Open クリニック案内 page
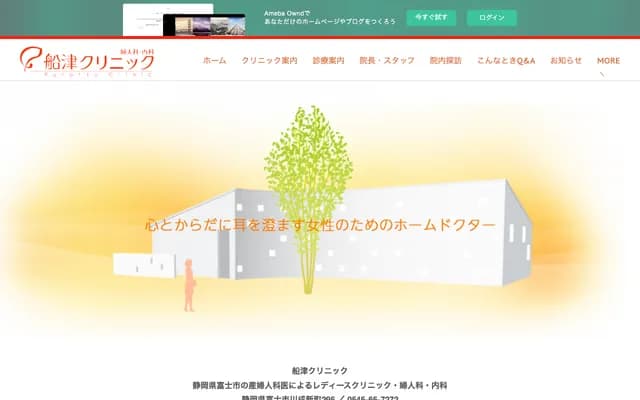The image size is (640, 400). coord(269,61)
